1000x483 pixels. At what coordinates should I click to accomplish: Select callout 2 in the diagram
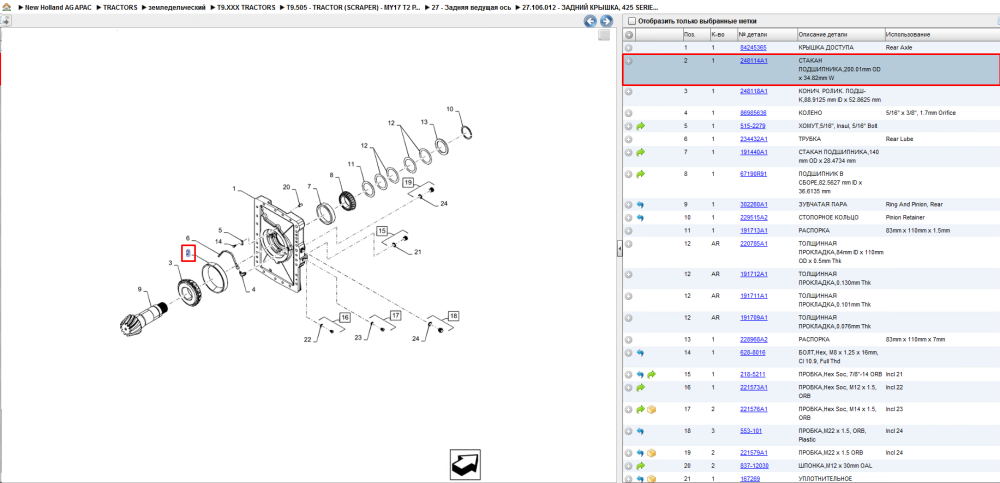click(188, 253)
